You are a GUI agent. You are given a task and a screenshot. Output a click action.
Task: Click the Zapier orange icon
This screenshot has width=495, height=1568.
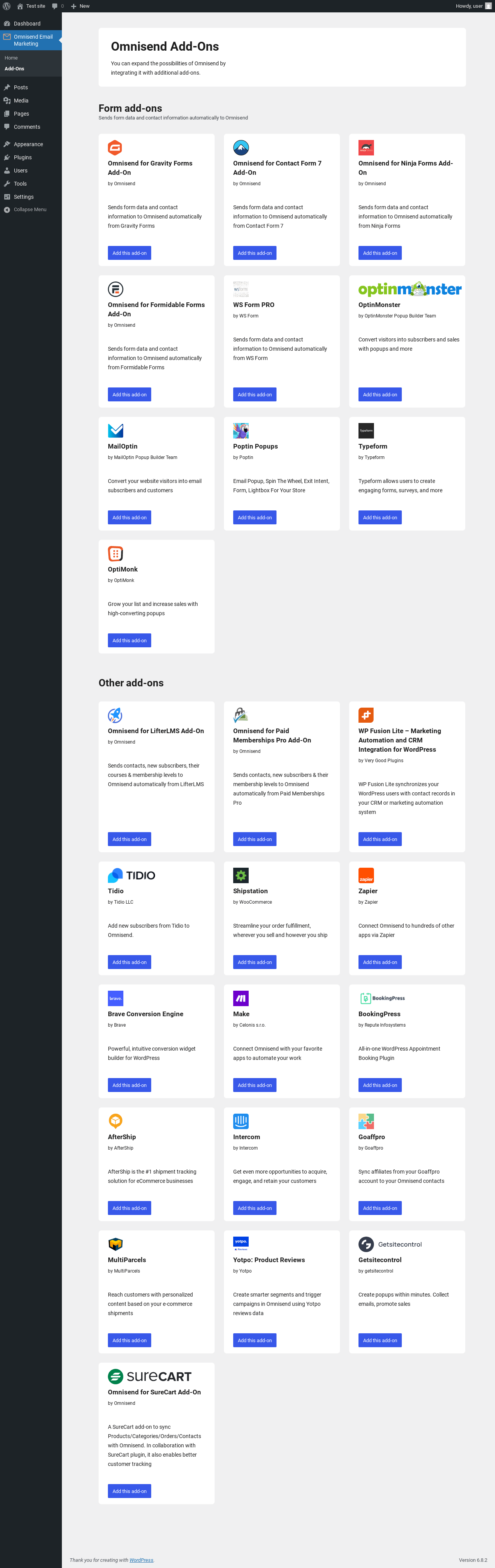[366, 875]
